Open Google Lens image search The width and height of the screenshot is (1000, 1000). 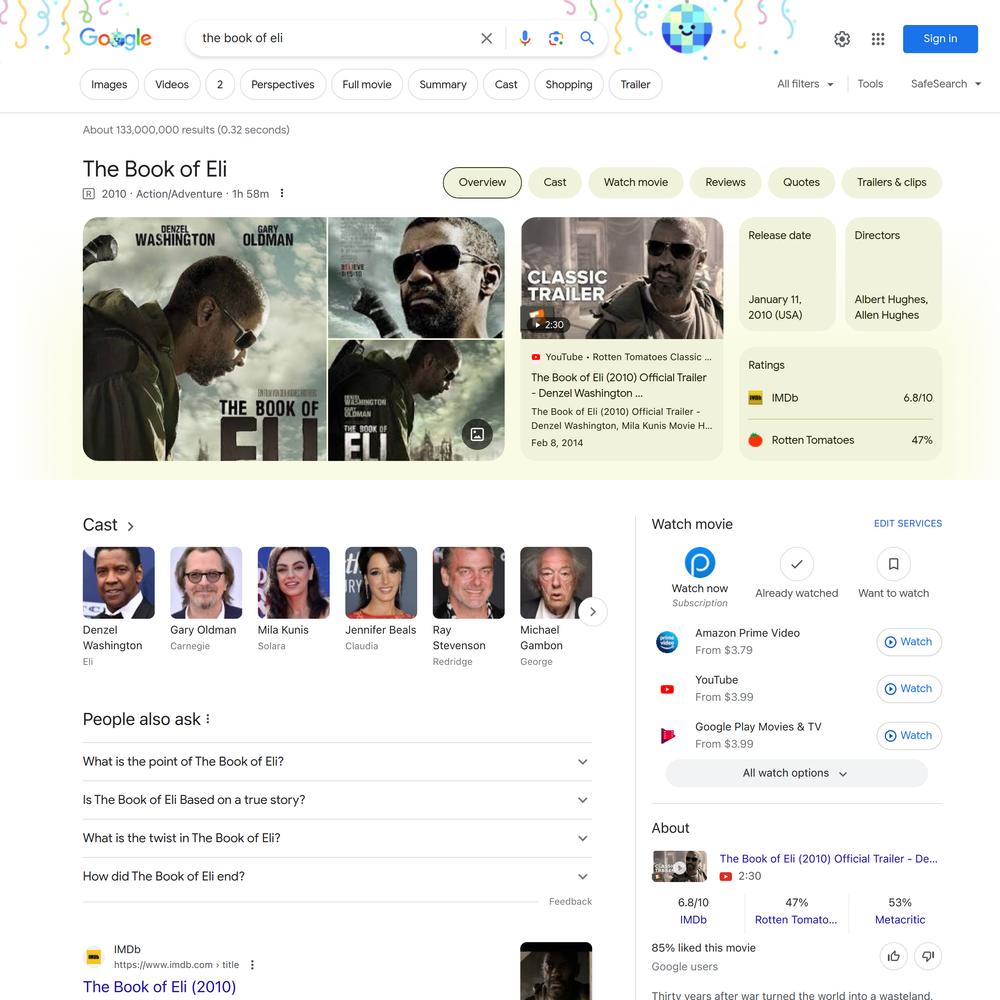pos(555,38)
